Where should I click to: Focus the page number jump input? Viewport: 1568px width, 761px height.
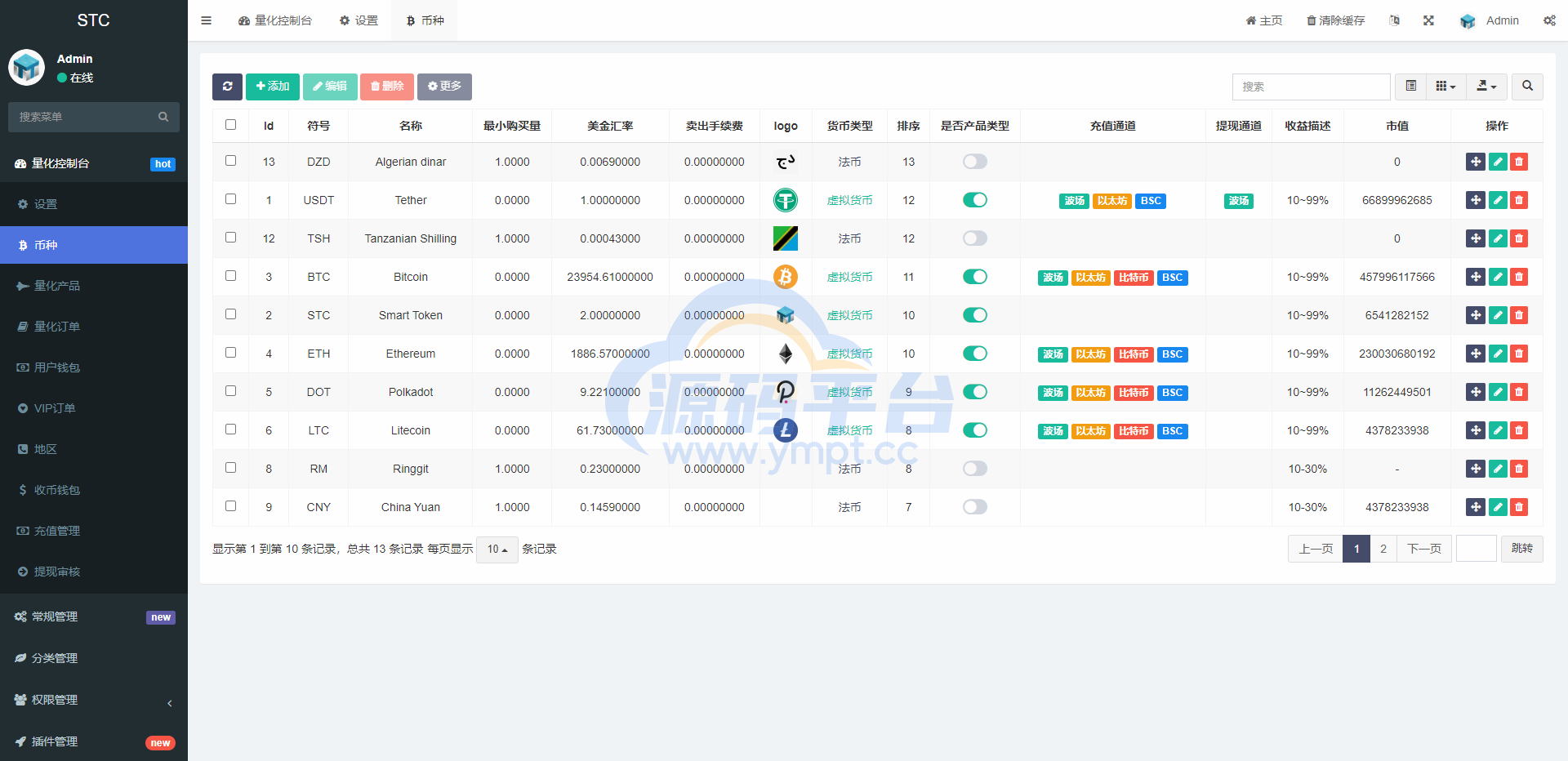1477,549
